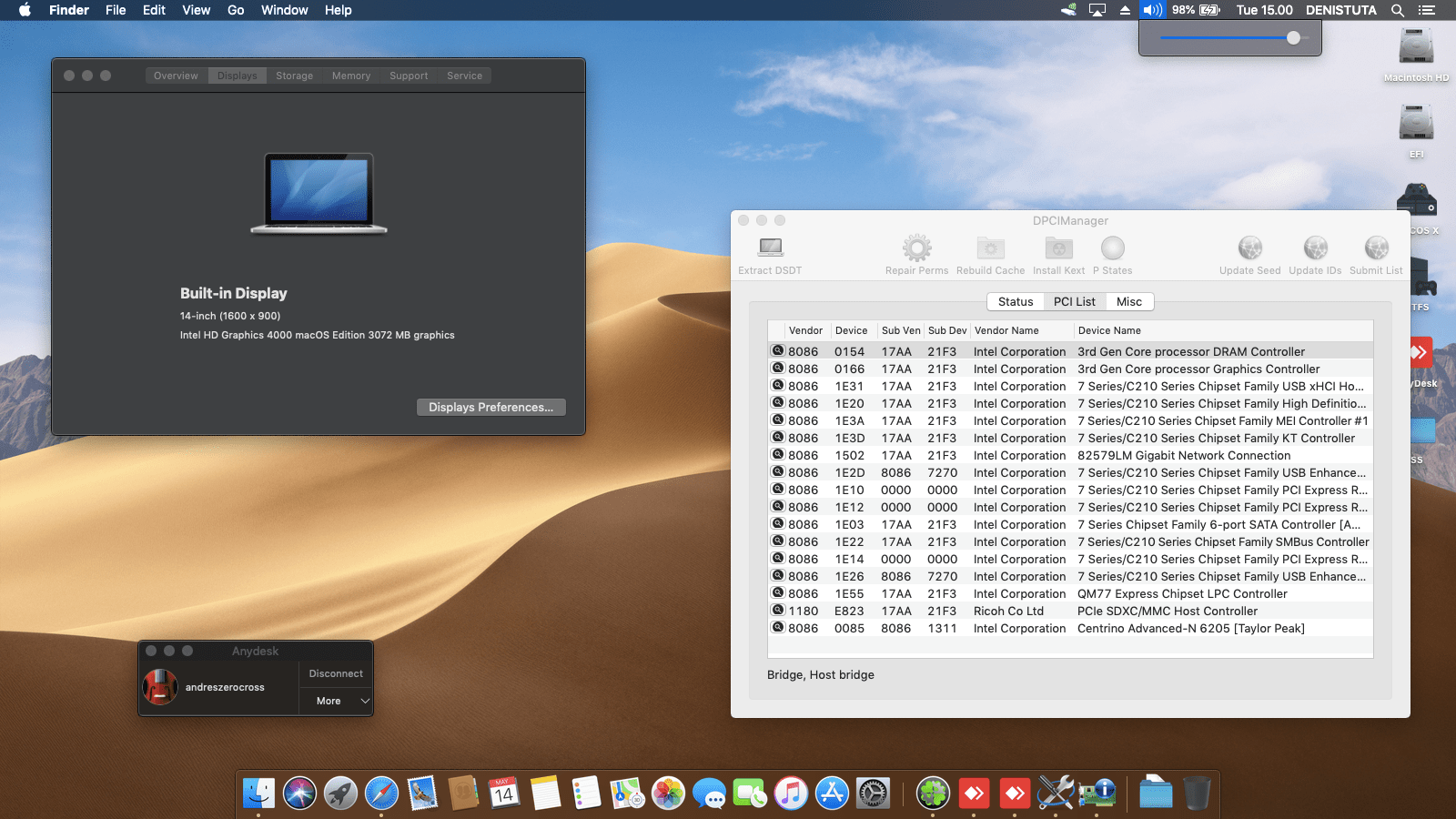Switch to the Storage tab

point(294,76)
